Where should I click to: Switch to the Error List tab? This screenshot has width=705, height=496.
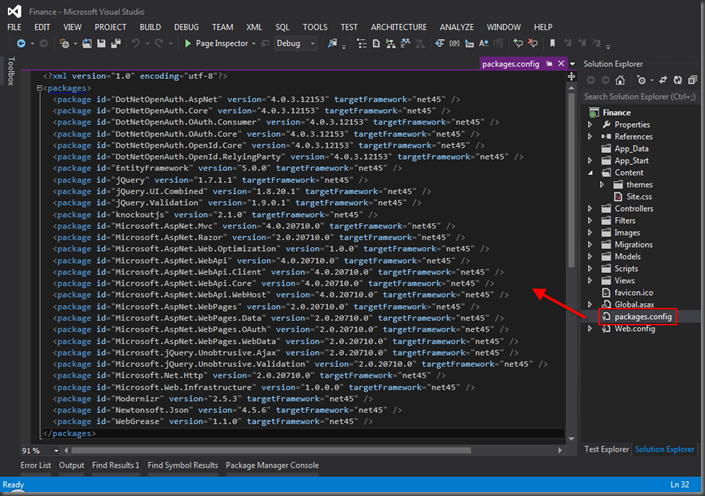[x=36, y=465]
